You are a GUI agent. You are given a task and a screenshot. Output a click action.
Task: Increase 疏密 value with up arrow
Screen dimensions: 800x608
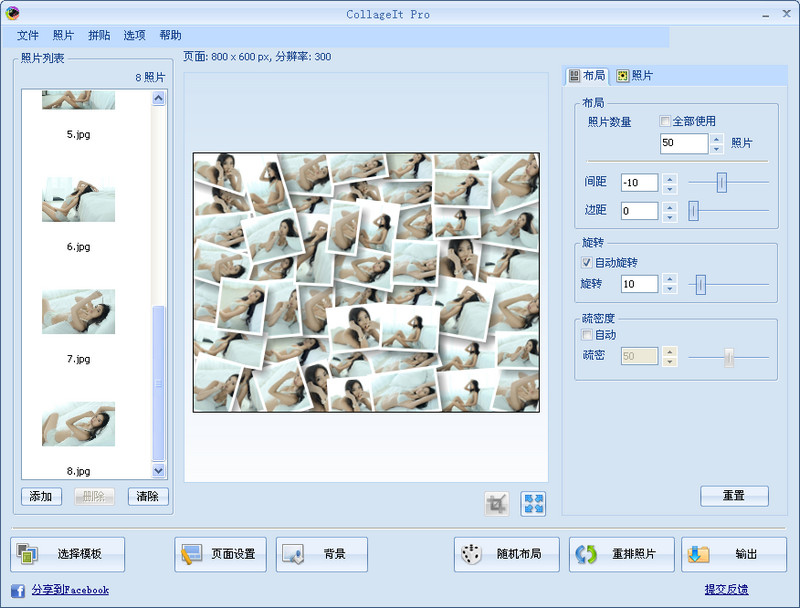pos(670,351)
